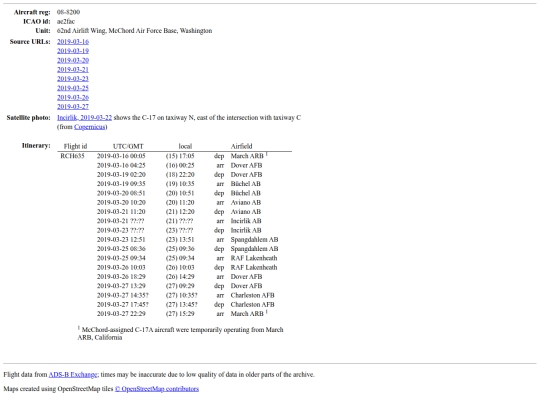Click RAF Lakenheath in the 10:03 departure row

coord(254,268)
